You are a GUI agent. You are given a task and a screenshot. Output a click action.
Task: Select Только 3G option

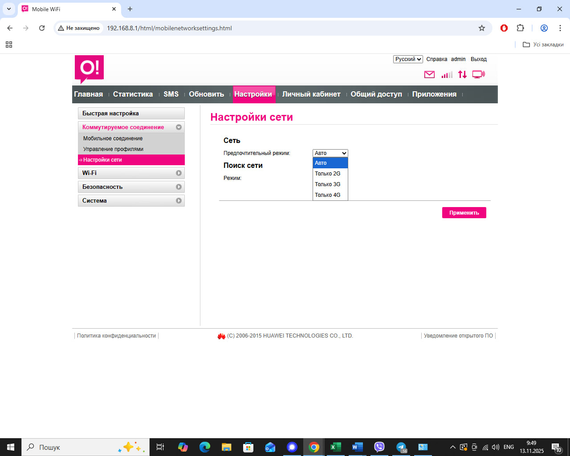[330, 184]
